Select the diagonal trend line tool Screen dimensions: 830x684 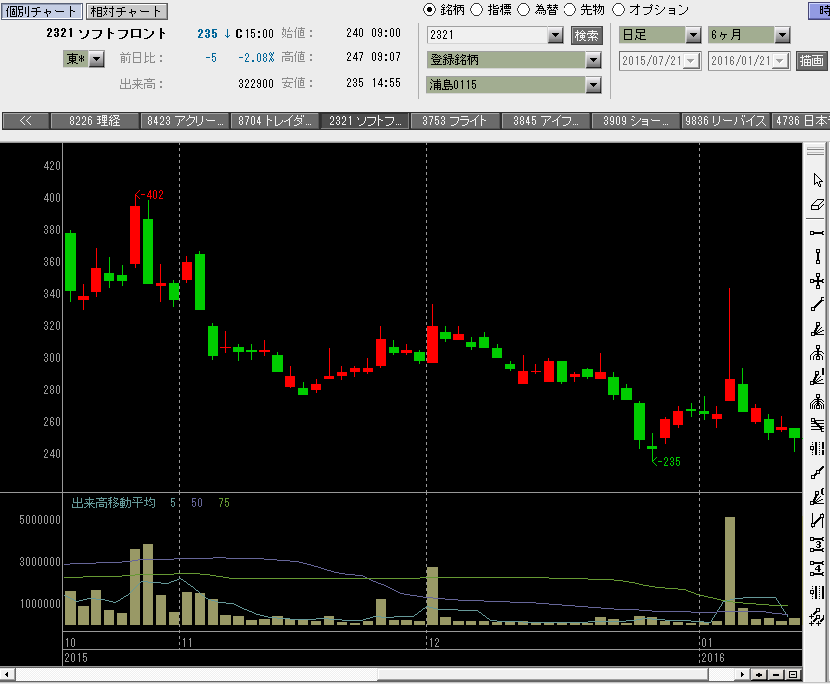click(x=817, y=305)
